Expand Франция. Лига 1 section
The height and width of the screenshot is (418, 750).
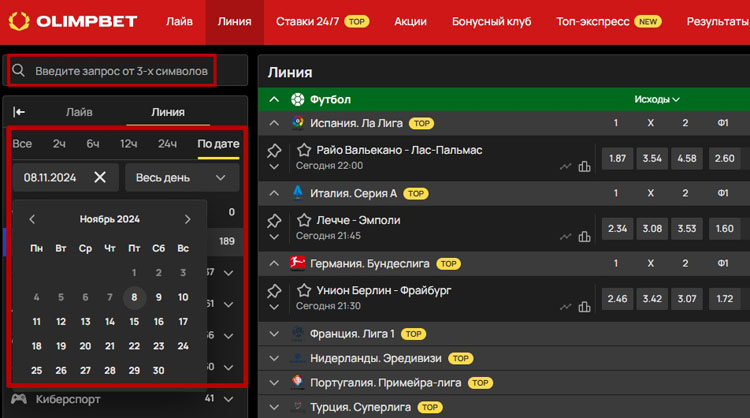274,334
